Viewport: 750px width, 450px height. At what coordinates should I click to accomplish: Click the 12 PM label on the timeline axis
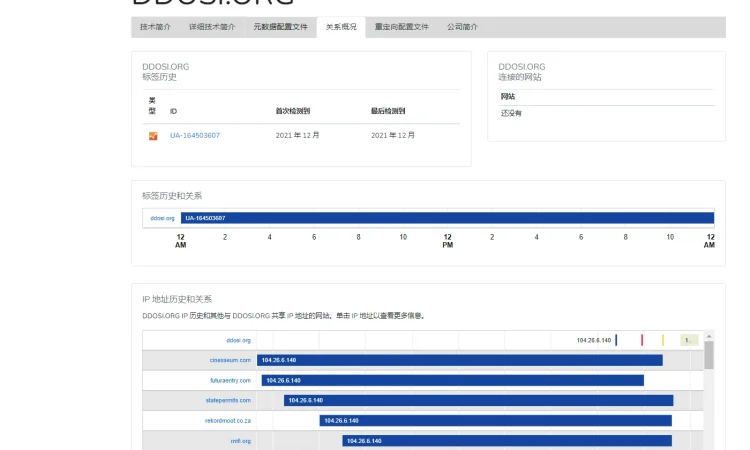(x=447, y=241)
